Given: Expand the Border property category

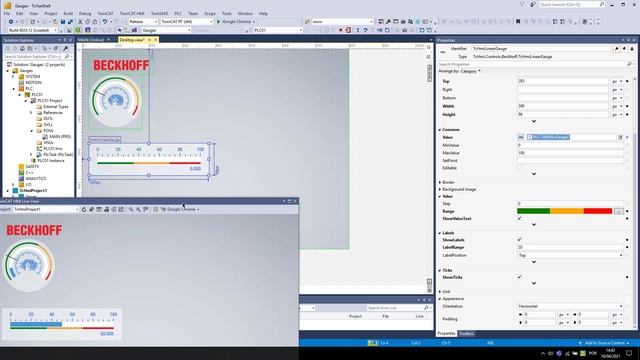Looking at the screenshot, I should point(440,182).
